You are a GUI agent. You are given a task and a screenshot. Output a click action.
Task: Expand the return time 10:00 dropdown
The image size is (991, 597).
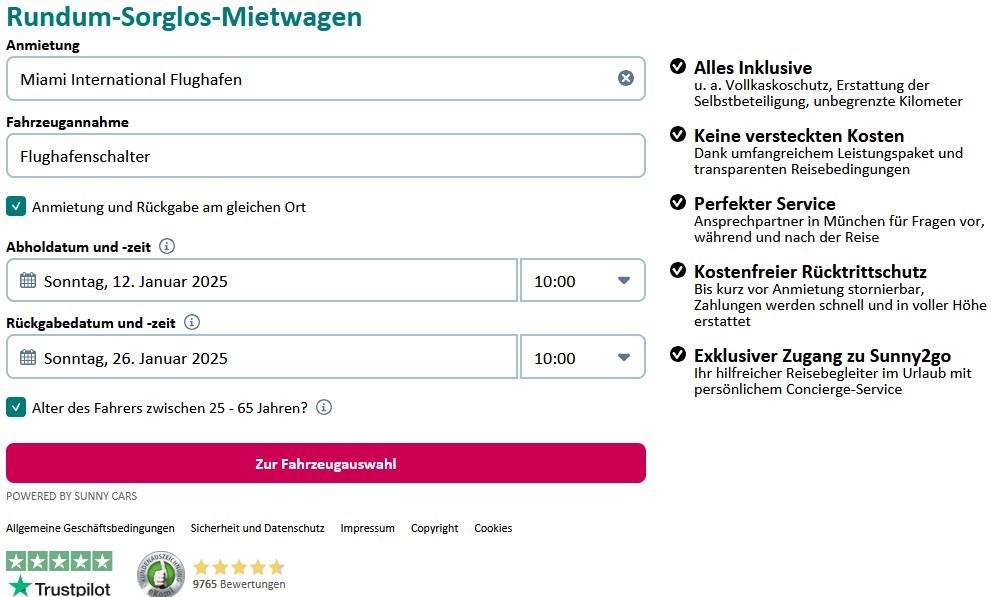(x=583, y=358)
